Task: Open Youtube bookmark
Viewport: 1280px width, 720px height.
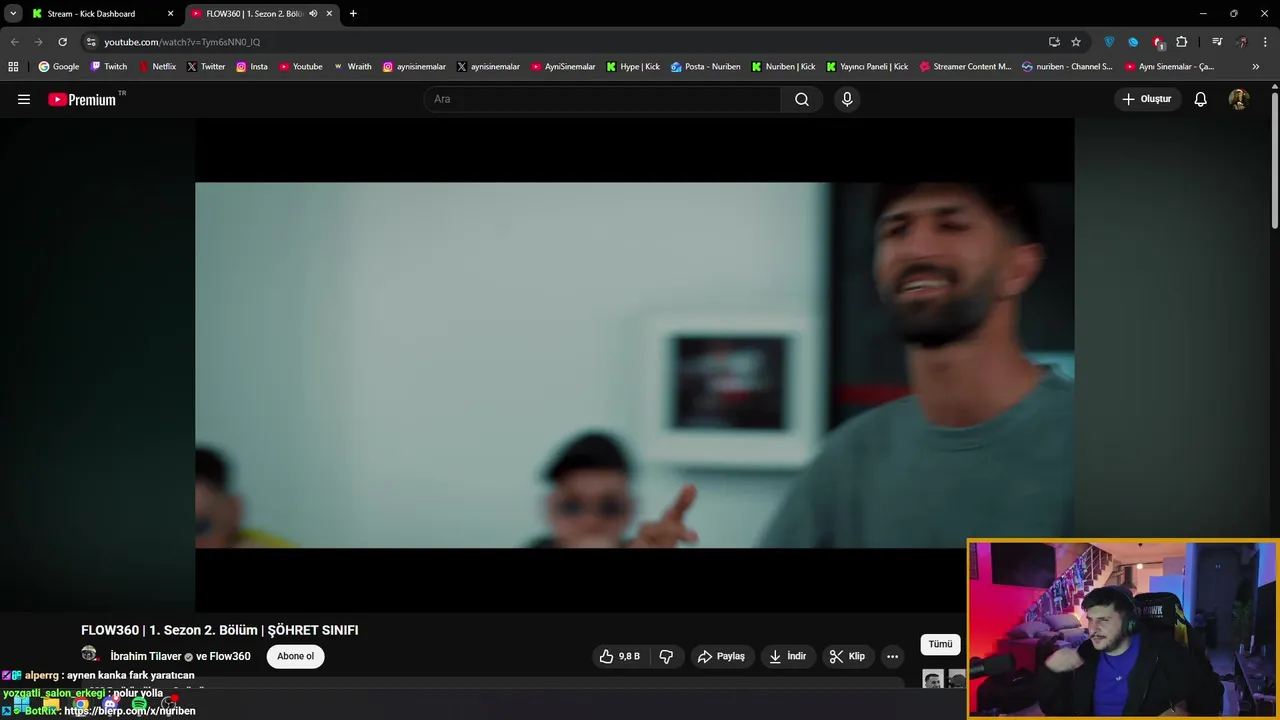Action: point(301,67)
